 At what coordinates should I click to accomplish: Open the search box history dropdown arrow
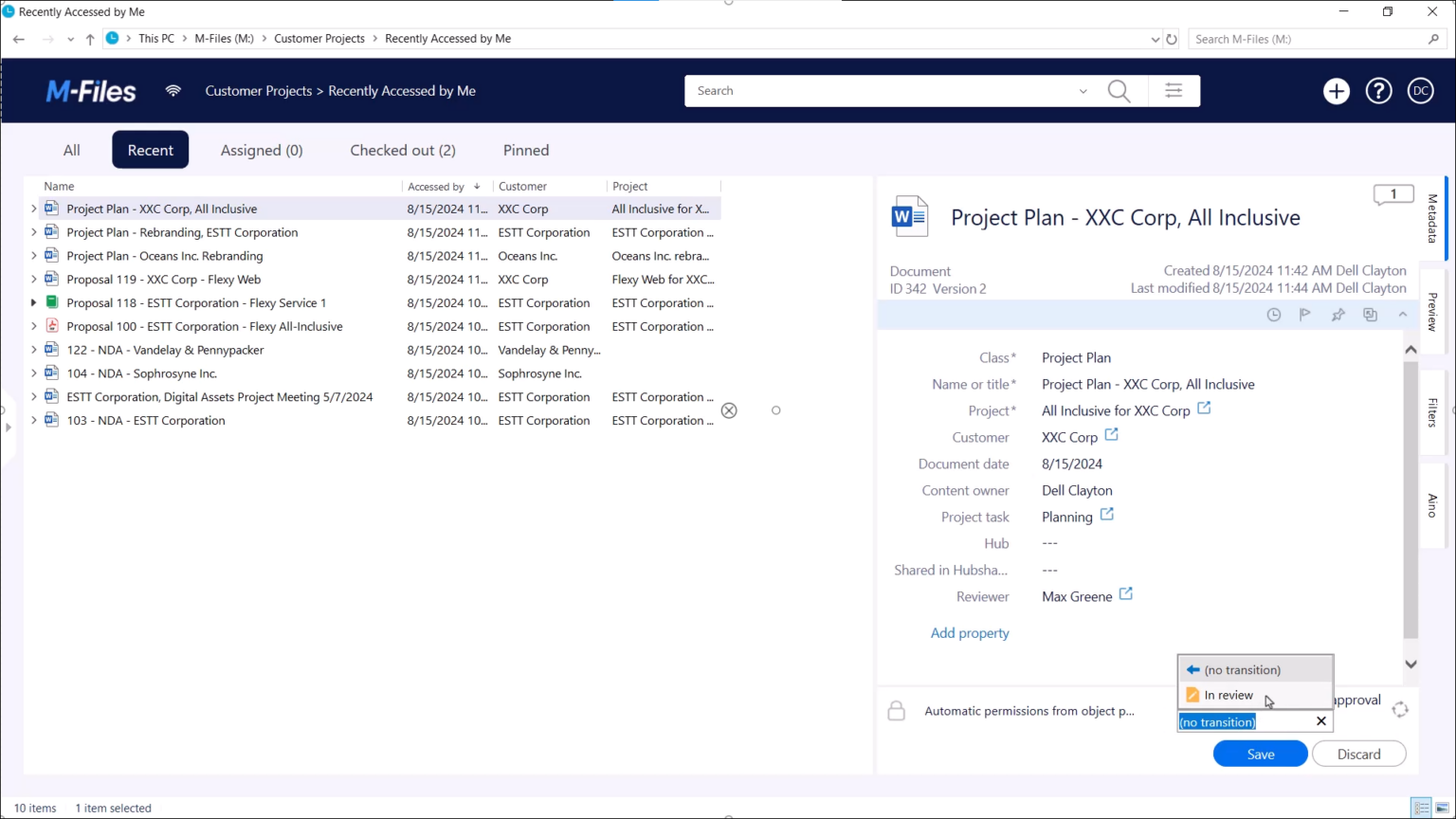click(1083, 92)
